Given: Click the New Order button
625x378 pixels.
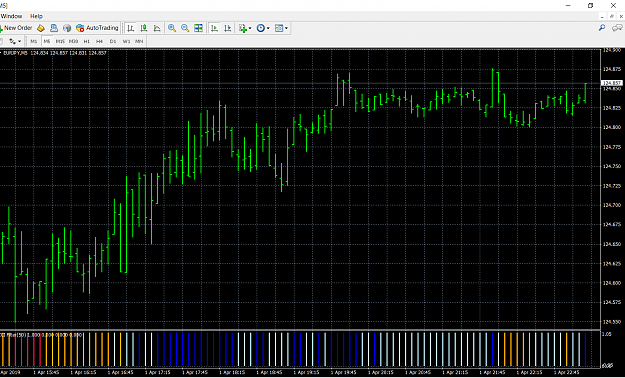Looking at the screenshot, I should point(16,28).
